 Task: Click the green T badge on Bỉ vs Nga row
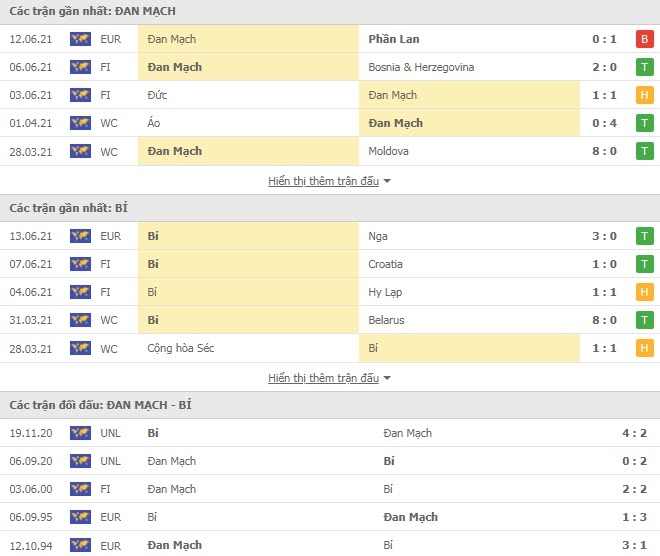click(644, 236)
